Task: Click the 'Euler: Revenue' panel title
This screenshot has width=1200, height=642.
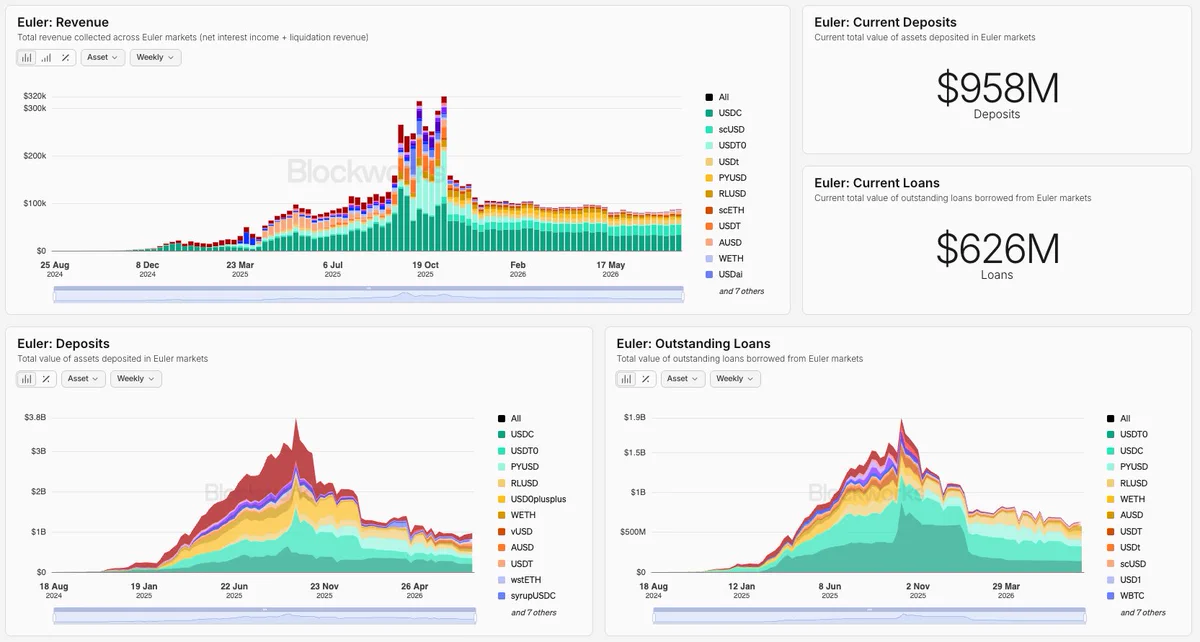Action: click(63, 22)
